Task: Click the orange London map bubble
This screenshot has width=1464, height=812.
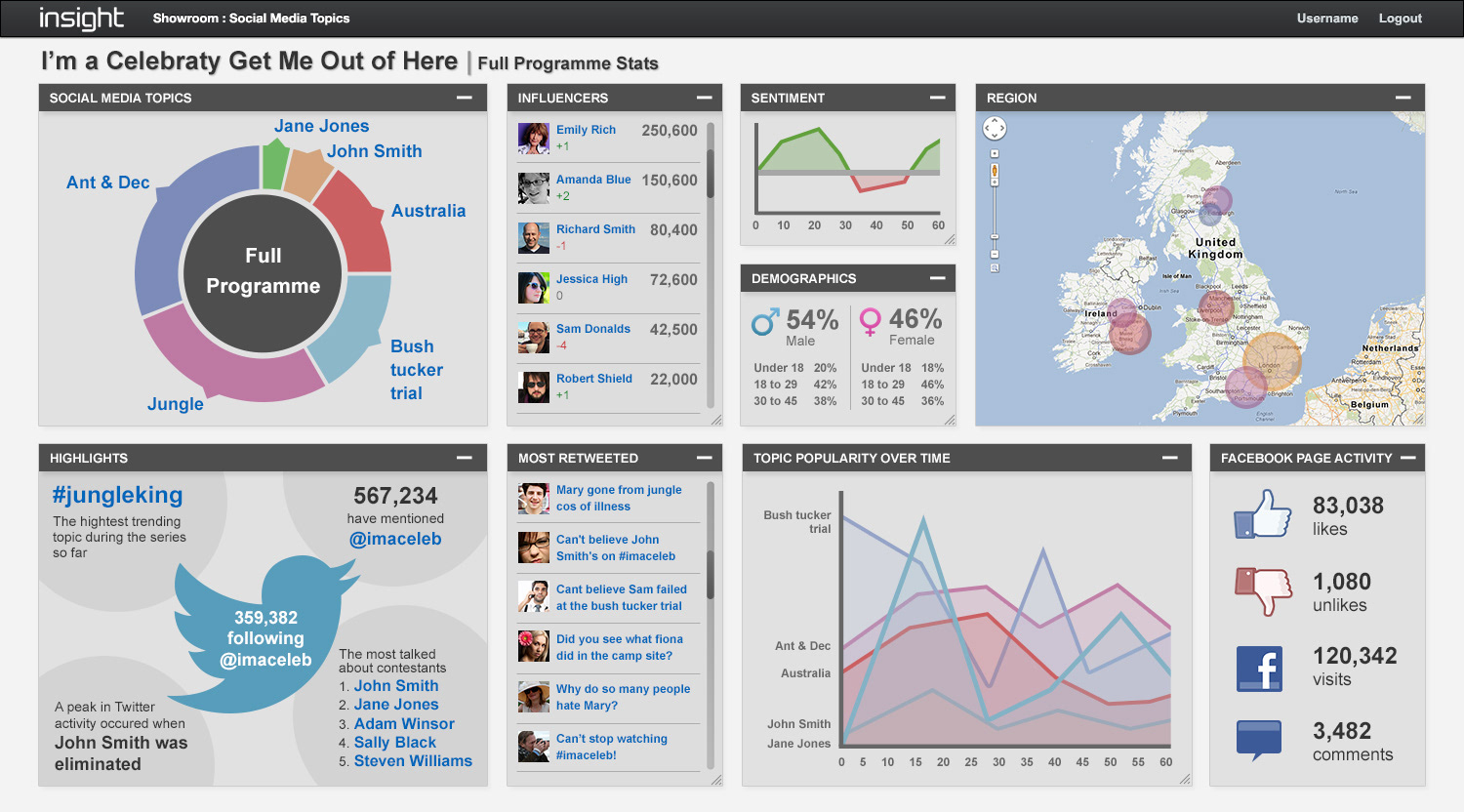Action: click(1273, 361)
